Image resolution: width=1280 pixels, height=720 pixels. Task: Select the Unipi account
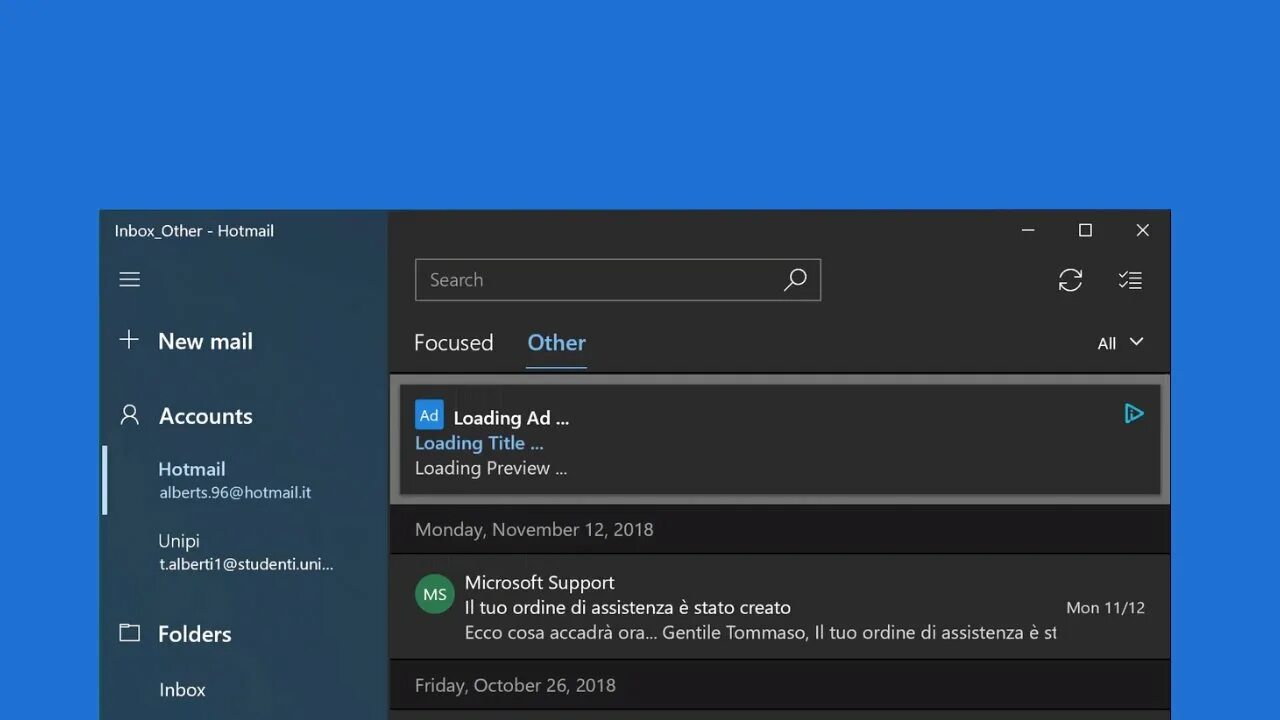(x=244, y=552)
